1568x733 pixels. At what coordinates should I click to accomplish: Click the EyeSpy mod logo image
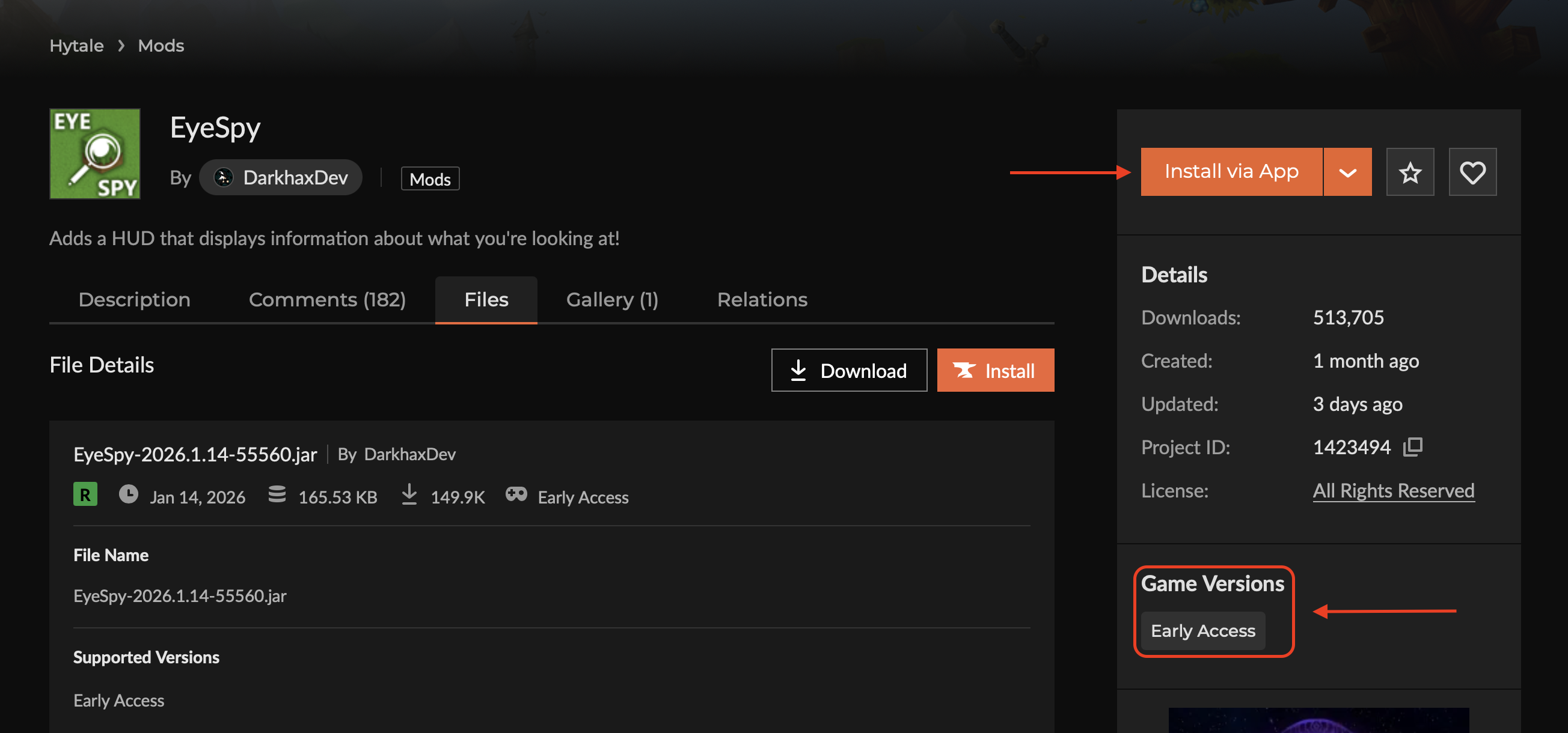95,154
